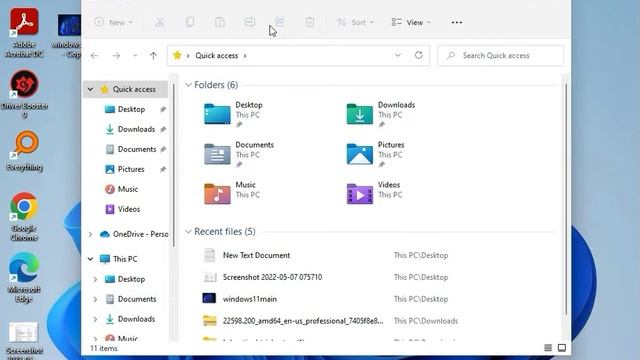Click the main pane vertical scrollbar
Screen dimensions: 640x360
566,199
